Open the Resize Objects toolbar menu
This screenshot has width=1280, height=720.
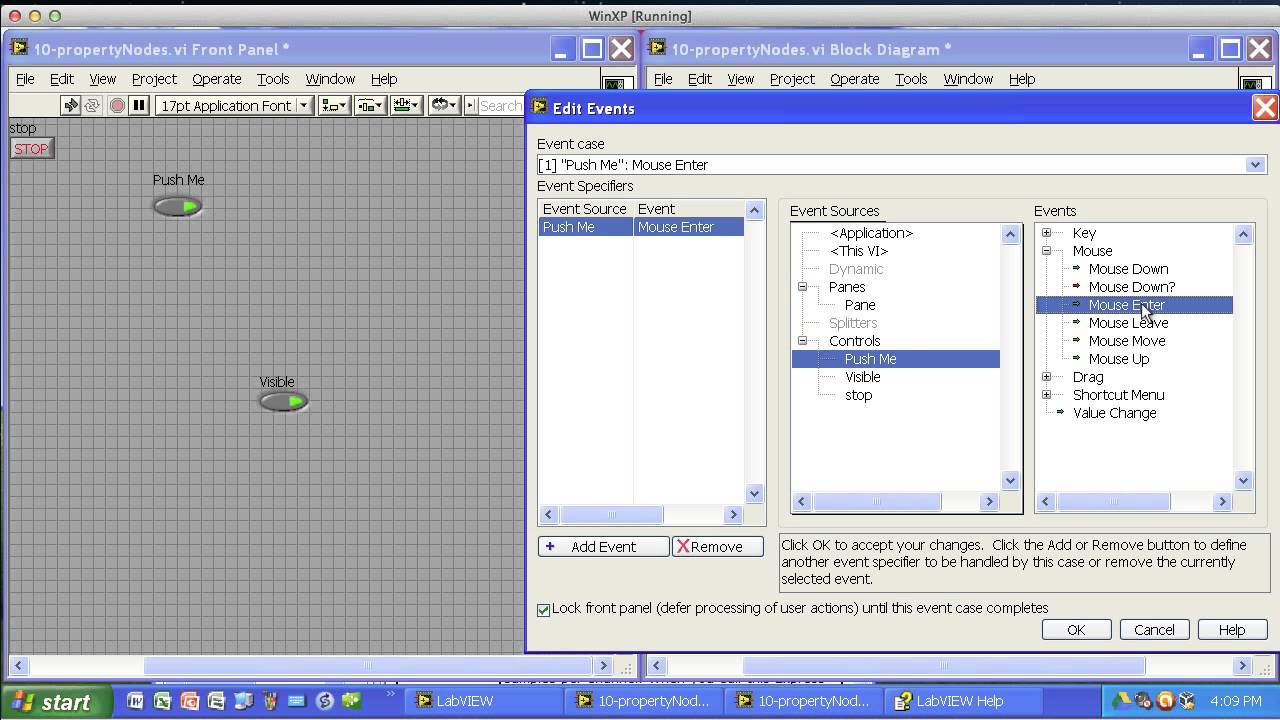coord(406,105)
